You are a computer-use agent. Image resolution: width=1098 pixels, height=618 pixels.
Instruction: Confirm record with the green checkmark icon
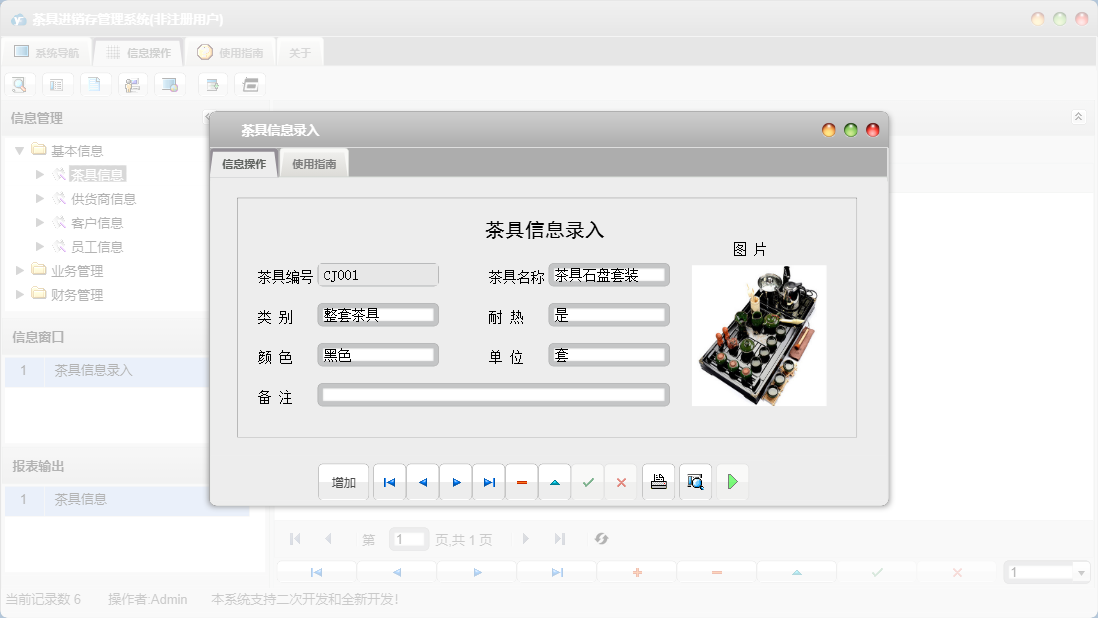pyautogui.click(x=588, y=482)
